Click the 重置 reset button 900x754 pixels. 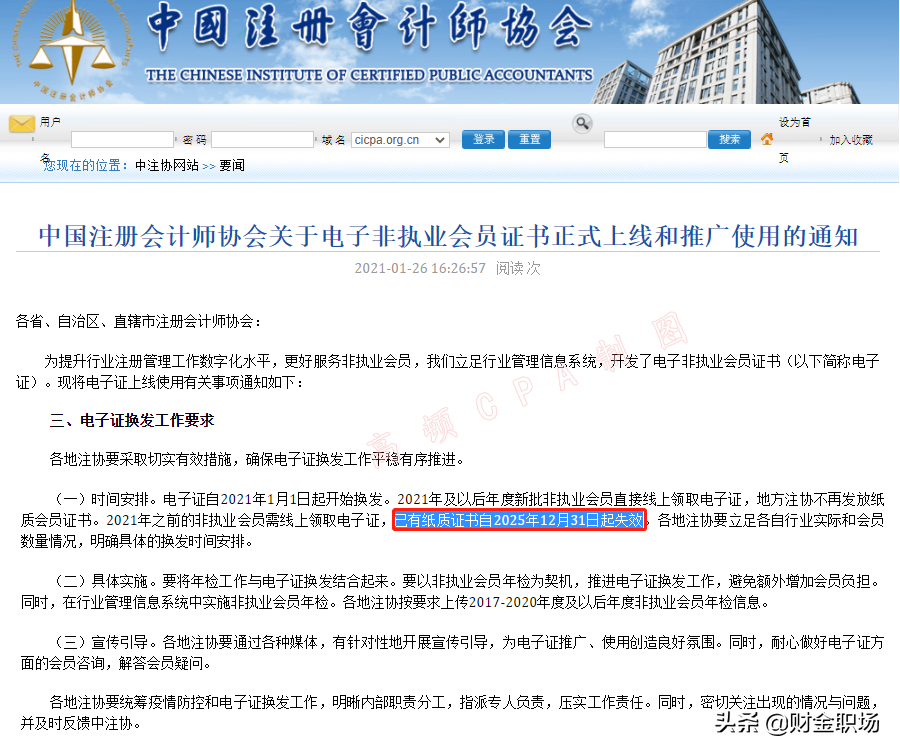pyautogui.click(x=528, y=139)
